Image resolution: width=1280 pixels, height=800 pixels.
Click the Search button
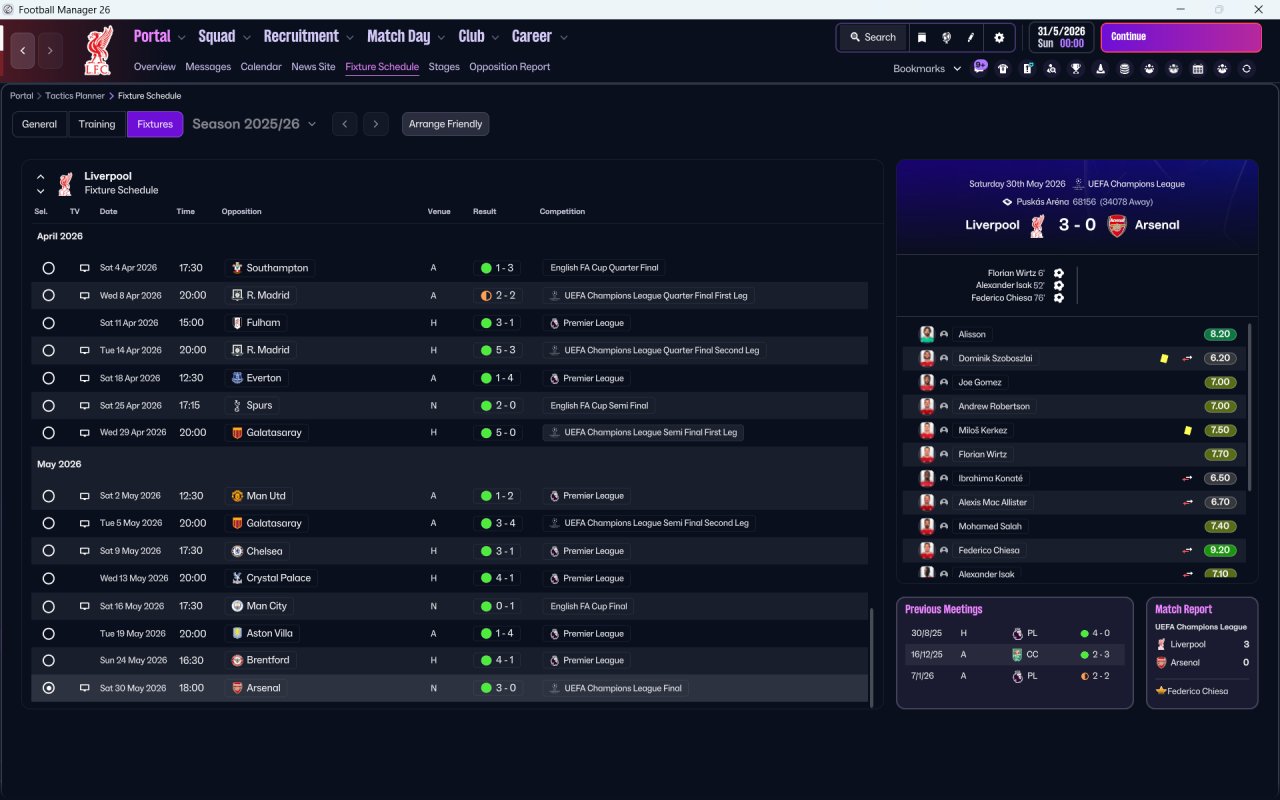click(873, 38)
